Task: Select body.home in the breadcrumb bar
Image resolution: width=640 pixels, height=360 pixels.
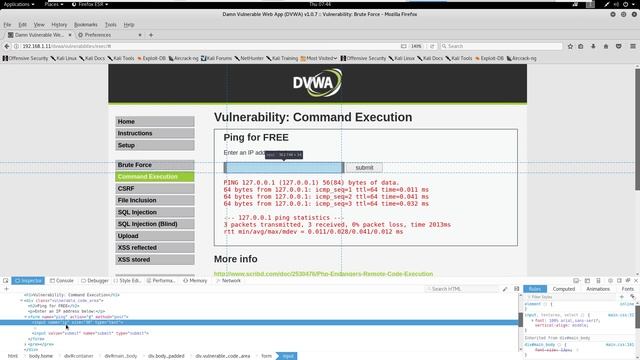Action: pyautogui.click(x=41, y=356)
